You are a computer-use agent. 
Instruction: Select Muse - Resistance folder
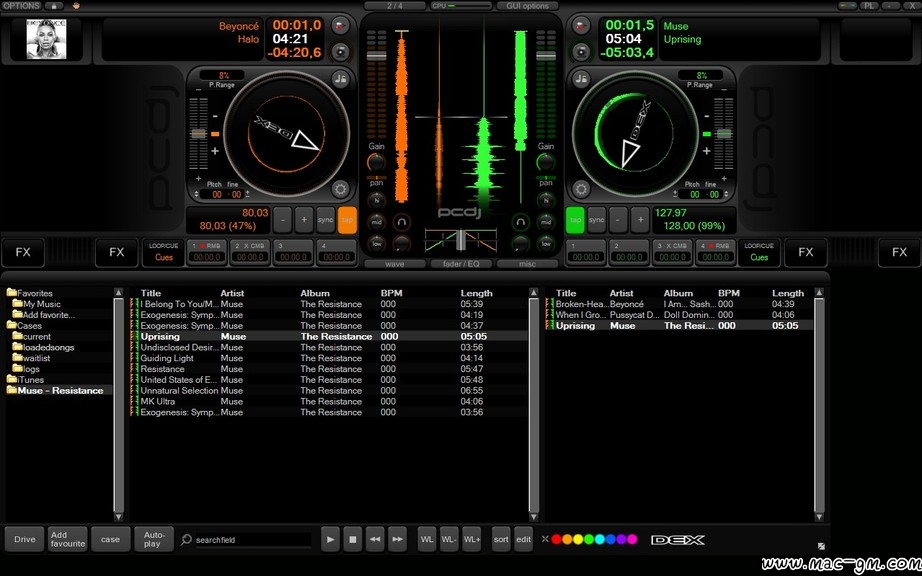55,390
